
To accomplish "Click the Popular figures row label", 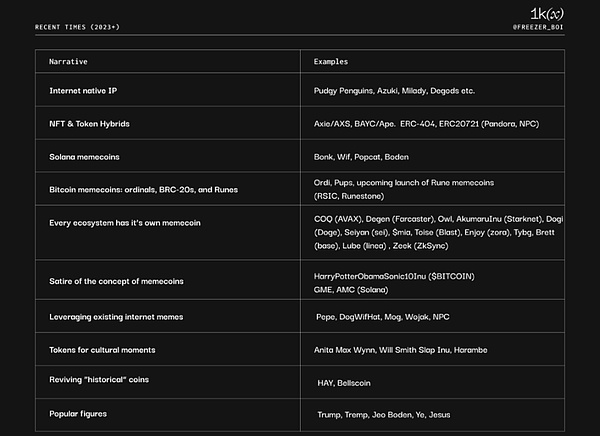I will point(80,413).
